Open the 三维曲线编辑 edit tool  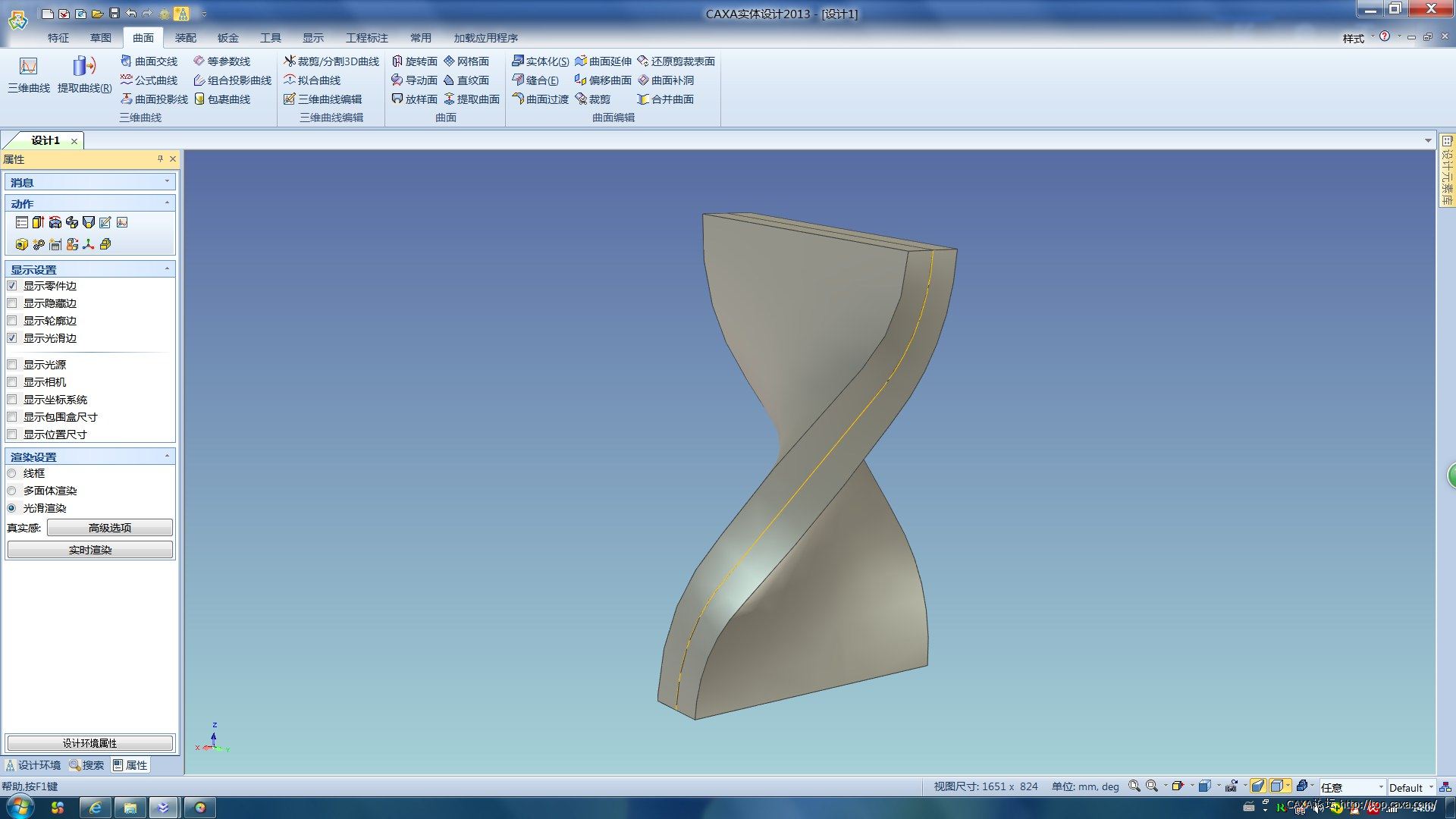coord(322,99)
